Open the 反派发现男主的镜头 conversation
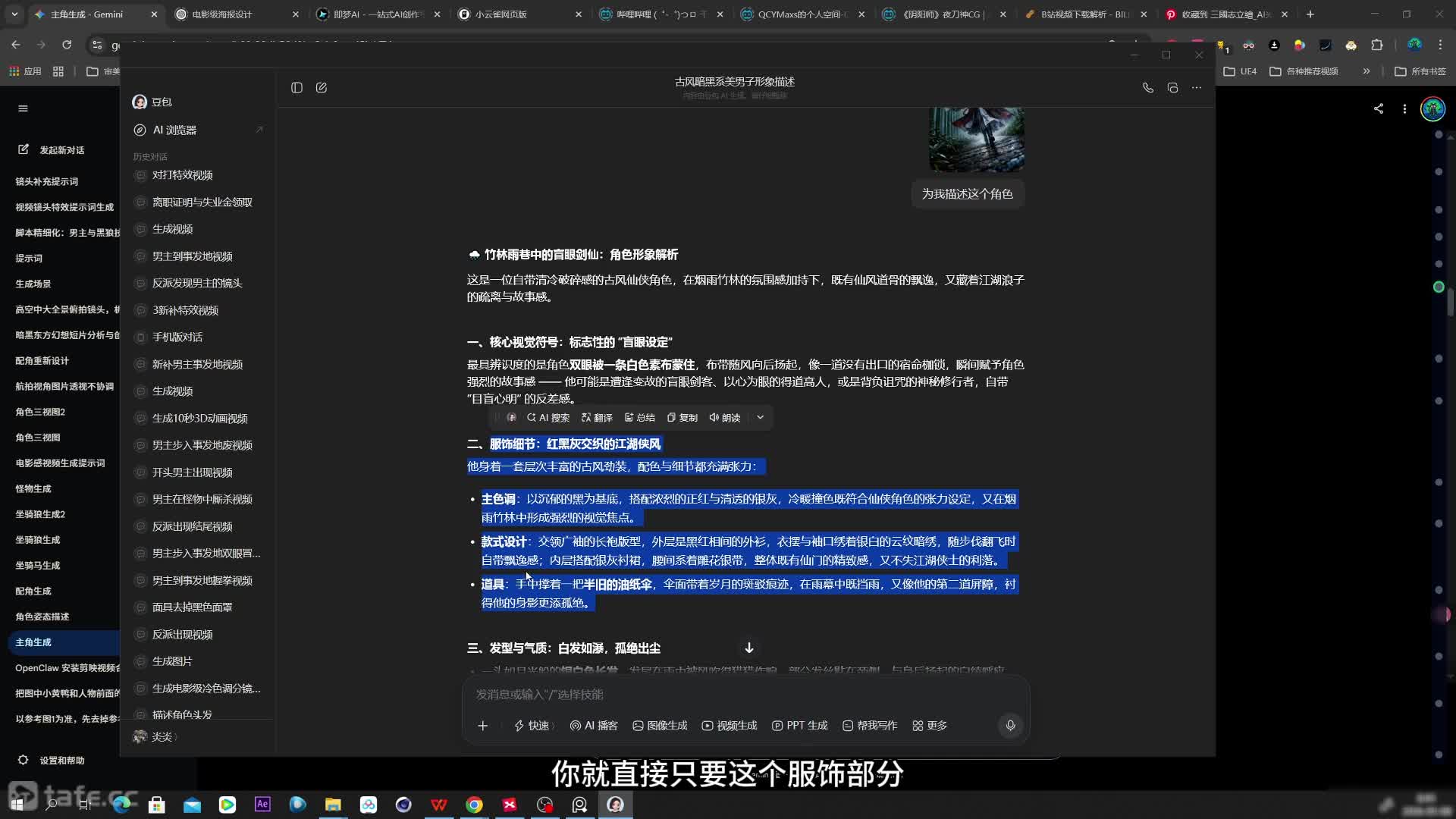 (x=197, y=284)
